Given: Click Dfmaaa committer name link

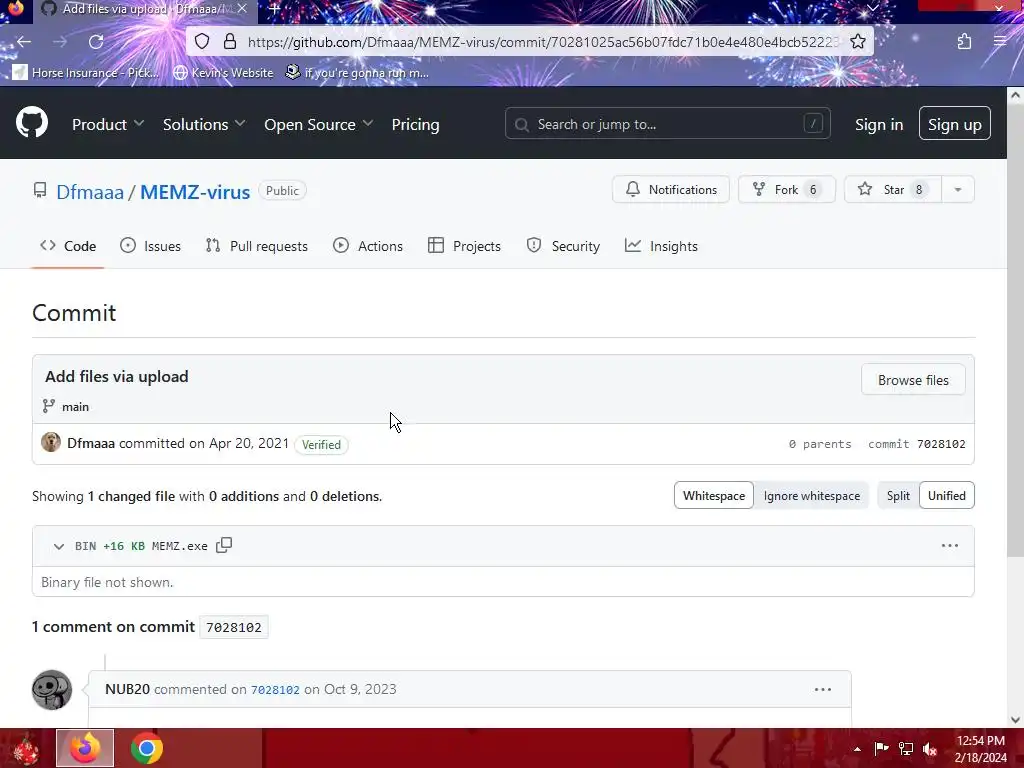Looking at the screenshot, I should 91,443.
